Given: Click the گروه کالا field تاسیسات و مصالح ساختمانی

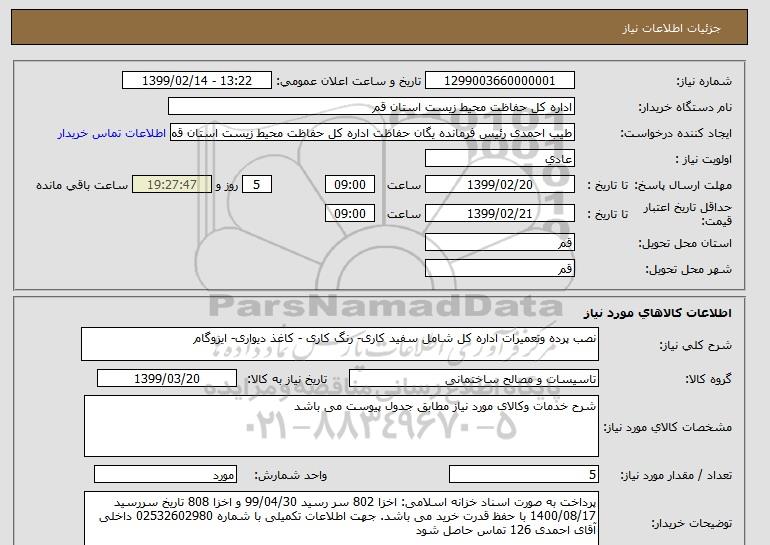Looking at the screenshot, I should pos(473,379).
